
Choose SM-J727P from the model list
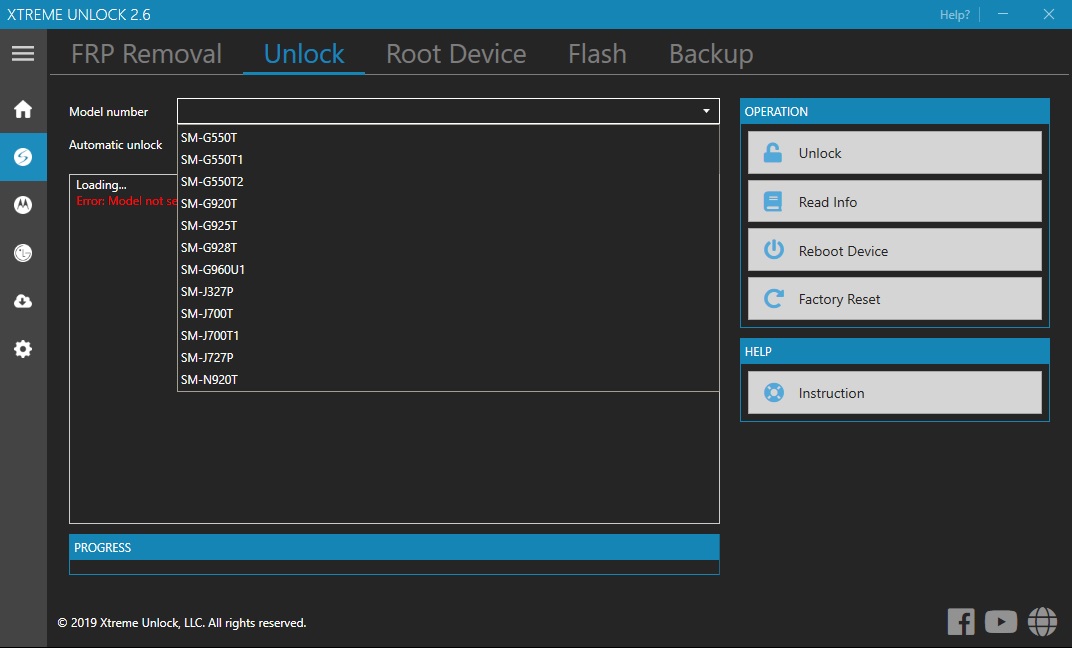[x=448, y=357]
